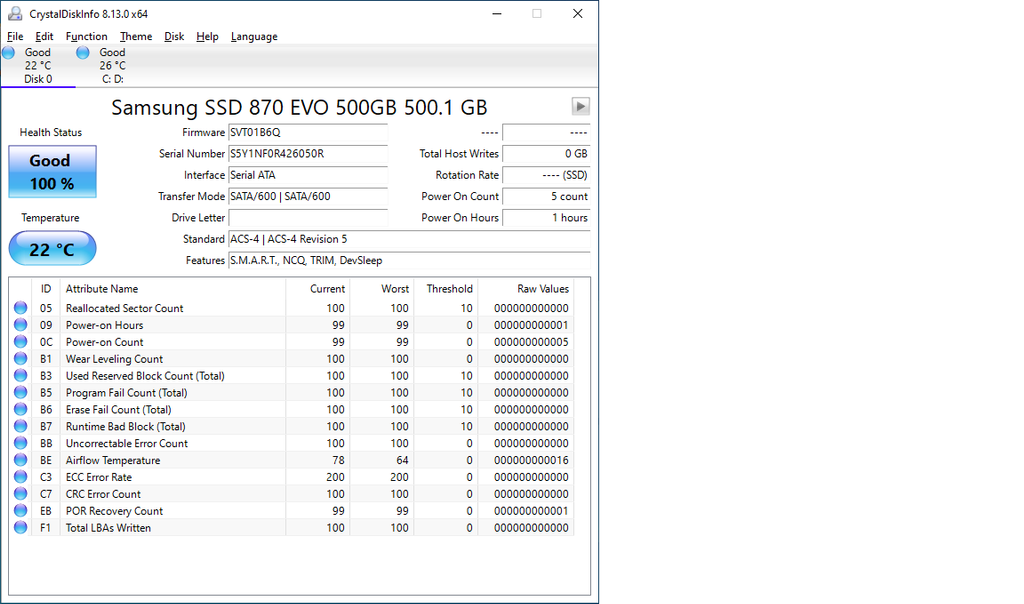Click the Serial Number field

[308, 154]
